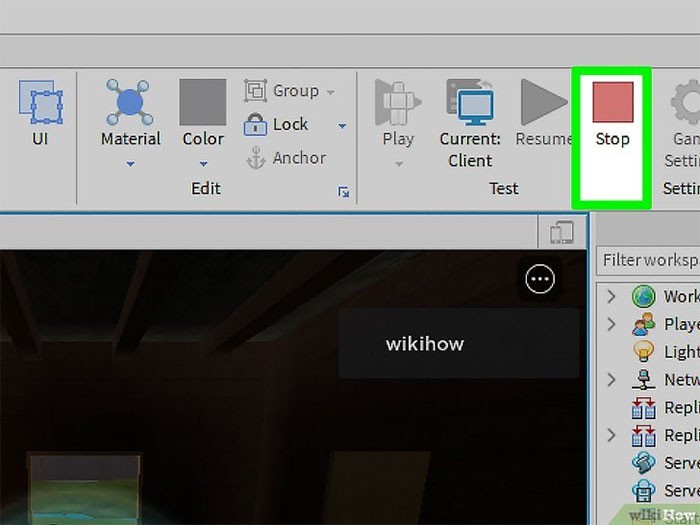Open the Play dropdown arrow

pyautogui.click(x=397, y=163)
